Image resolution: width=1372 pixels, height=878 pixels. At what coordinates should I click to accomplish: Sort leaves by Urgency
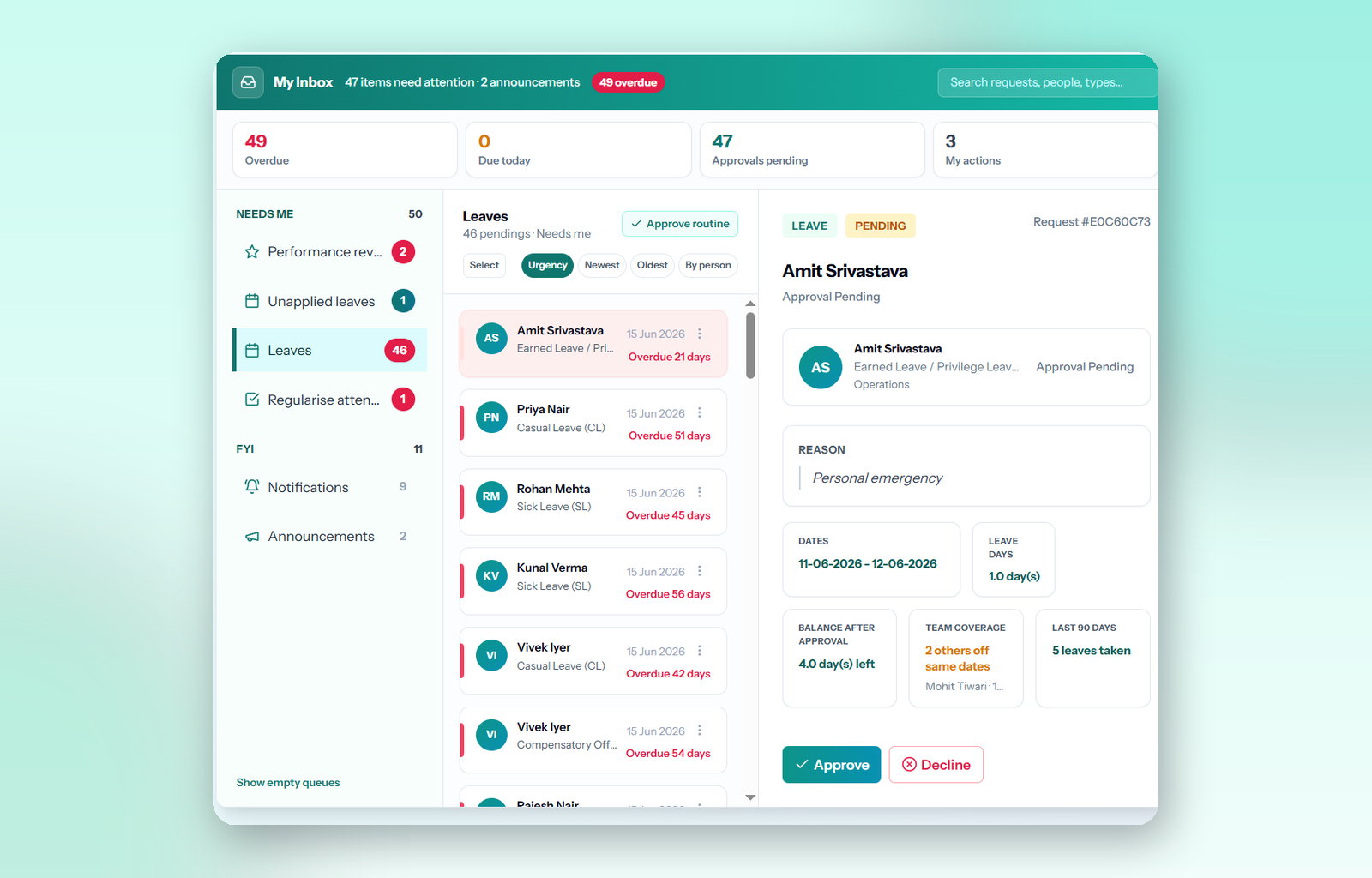coord(547,265)
